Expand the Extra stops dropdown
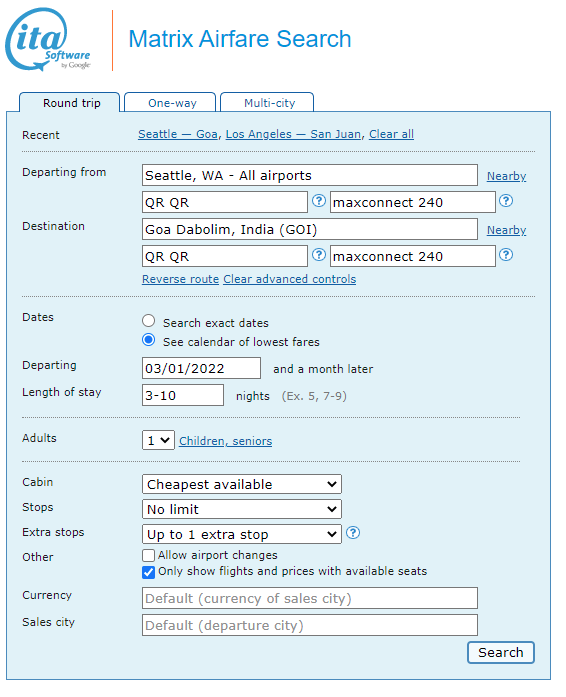The width and height of the screenshot is (566, 697). coord(241,534)
